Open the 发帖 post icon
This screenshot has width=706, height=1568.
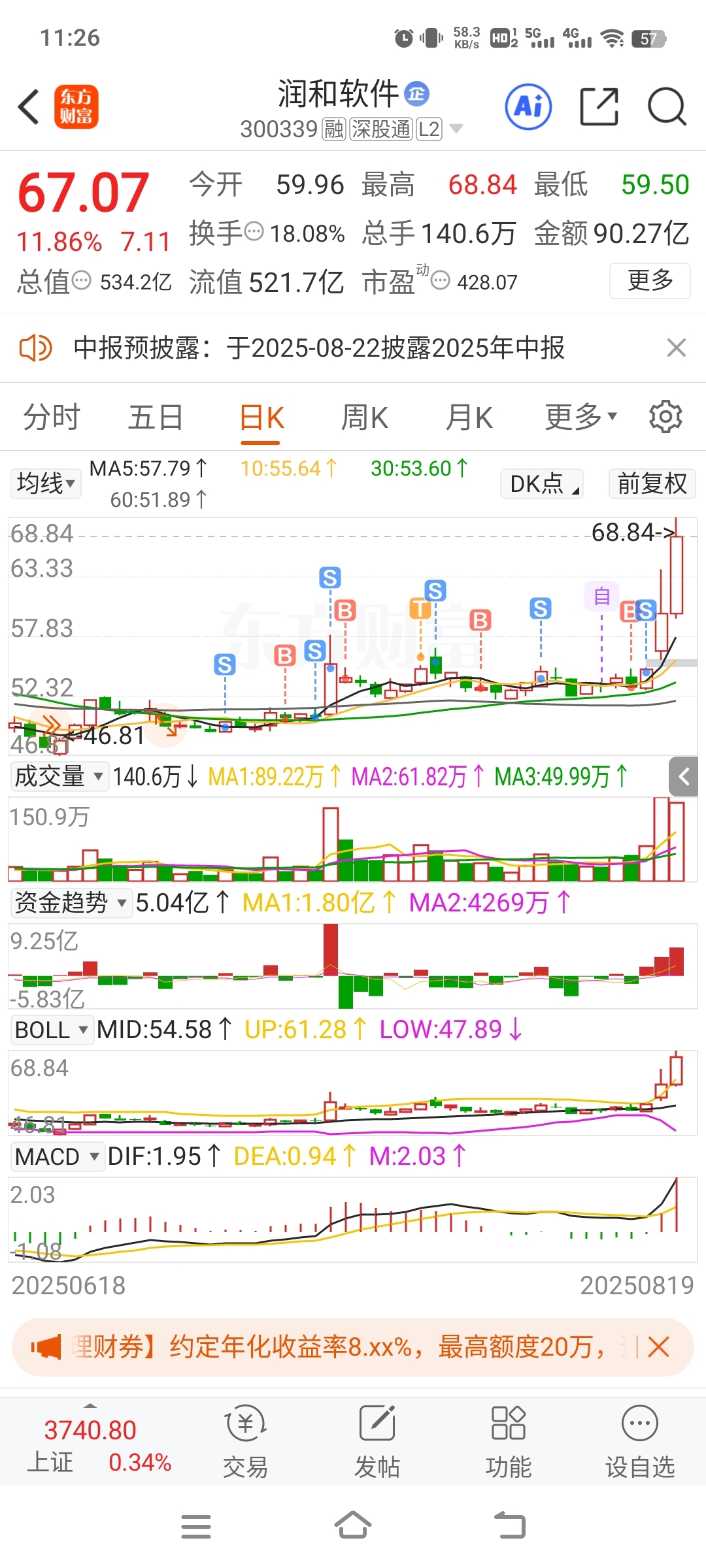(377, 1443)
